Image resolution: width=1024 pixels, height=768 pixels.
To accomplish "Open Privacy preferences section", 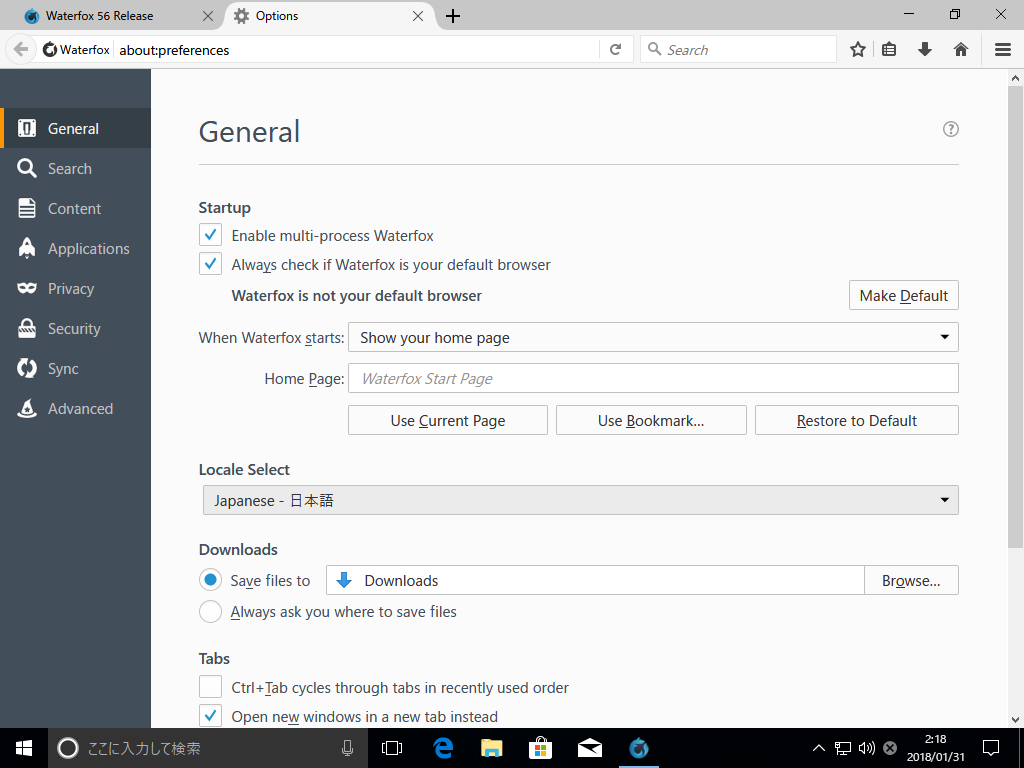I will coord(76,289).
